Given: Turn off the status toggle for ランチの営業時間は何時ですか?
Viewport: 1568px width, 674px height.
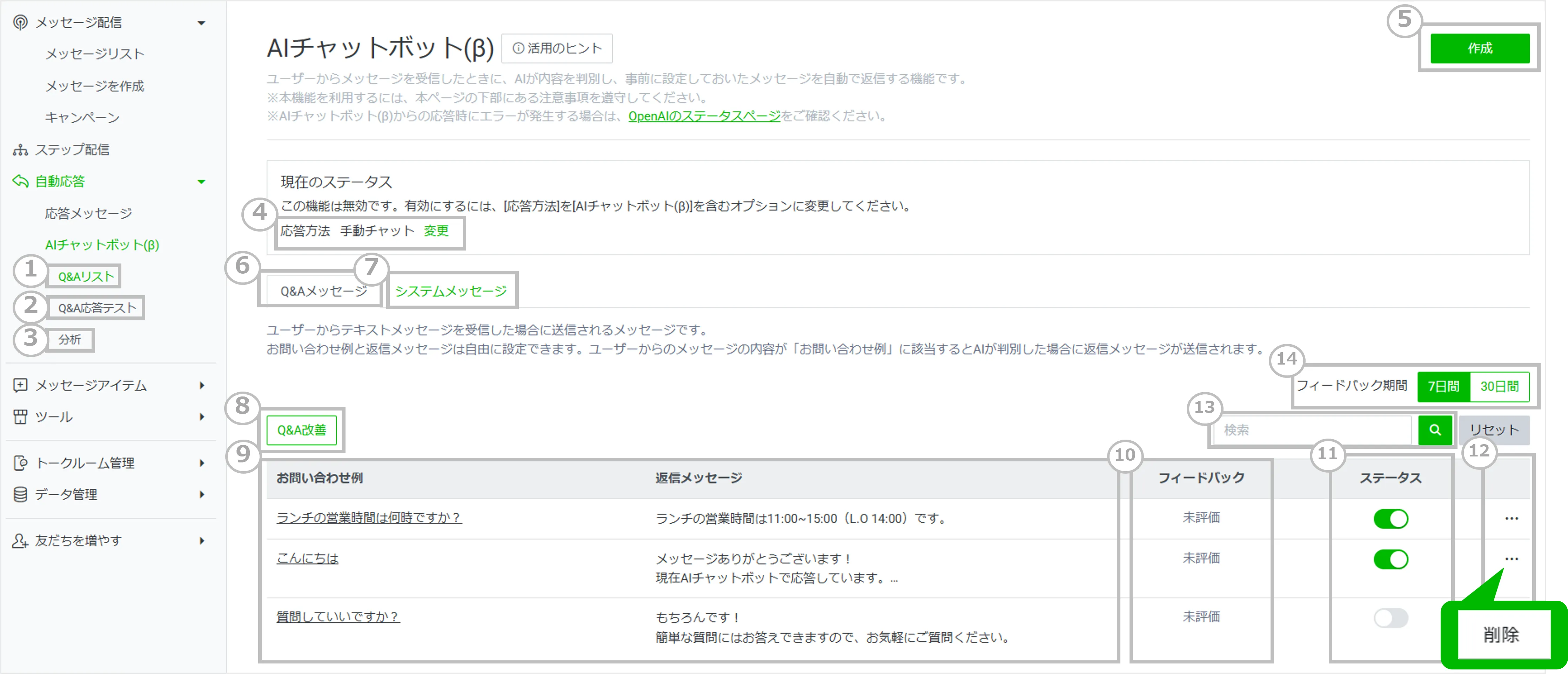Looking at the screenshot, I should (x=1390, y=519).
